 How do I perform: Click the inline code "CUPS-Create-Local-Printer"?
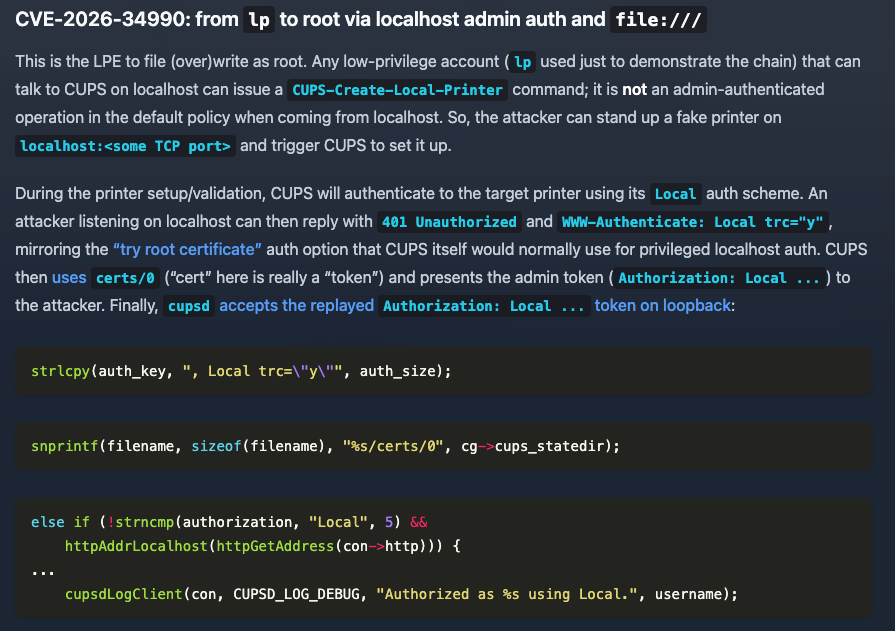tap(397, 90)
